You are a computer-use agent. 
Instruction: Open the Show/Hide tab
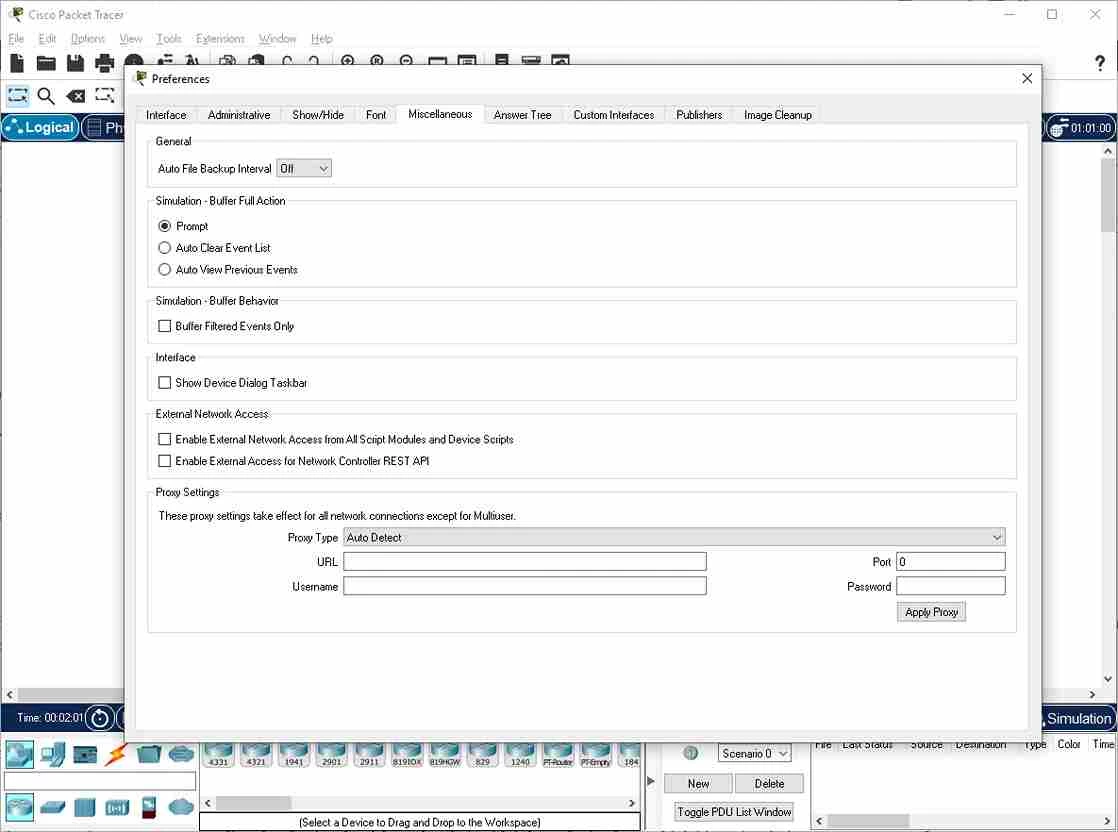318,115
